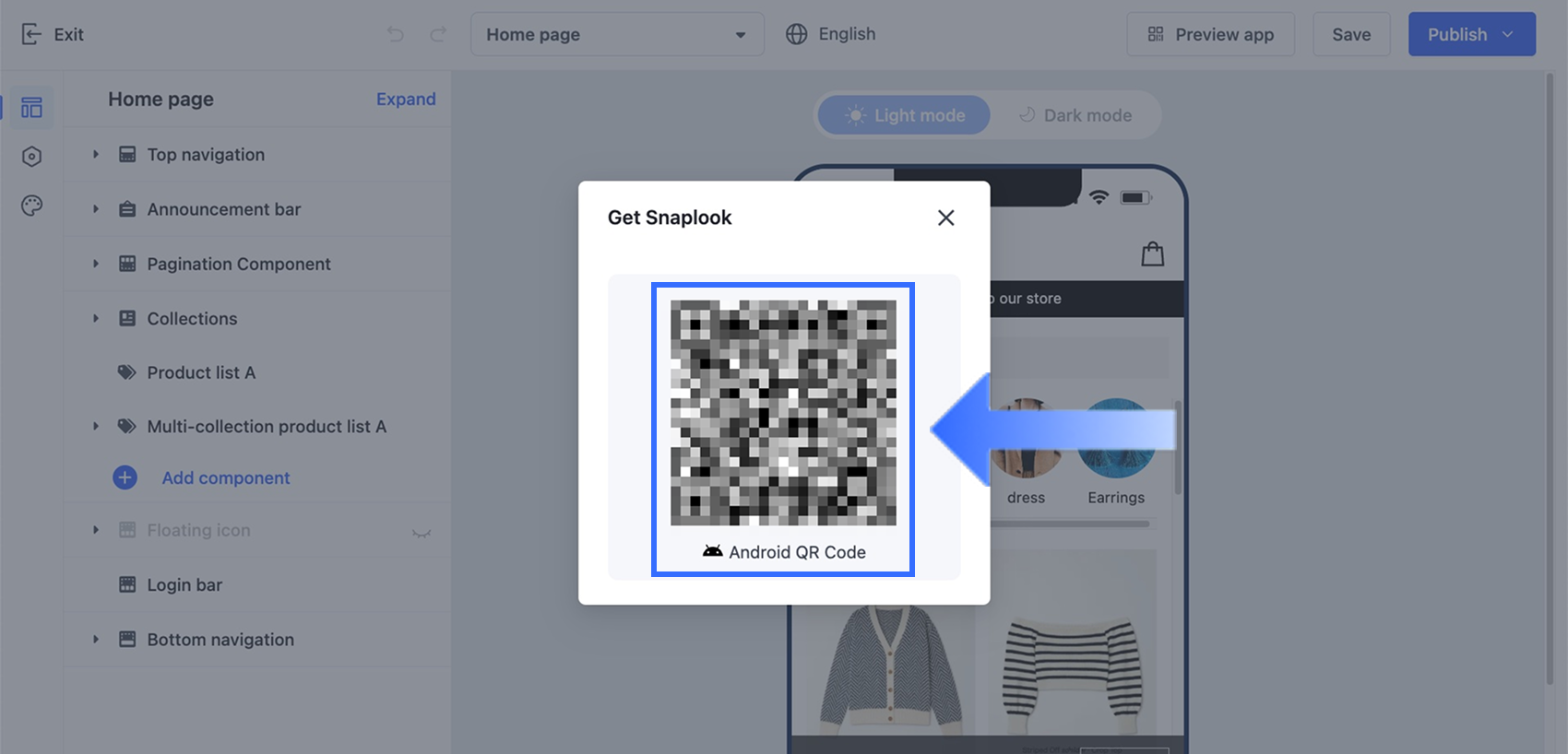Click the Floating icon label

[198, 530]
